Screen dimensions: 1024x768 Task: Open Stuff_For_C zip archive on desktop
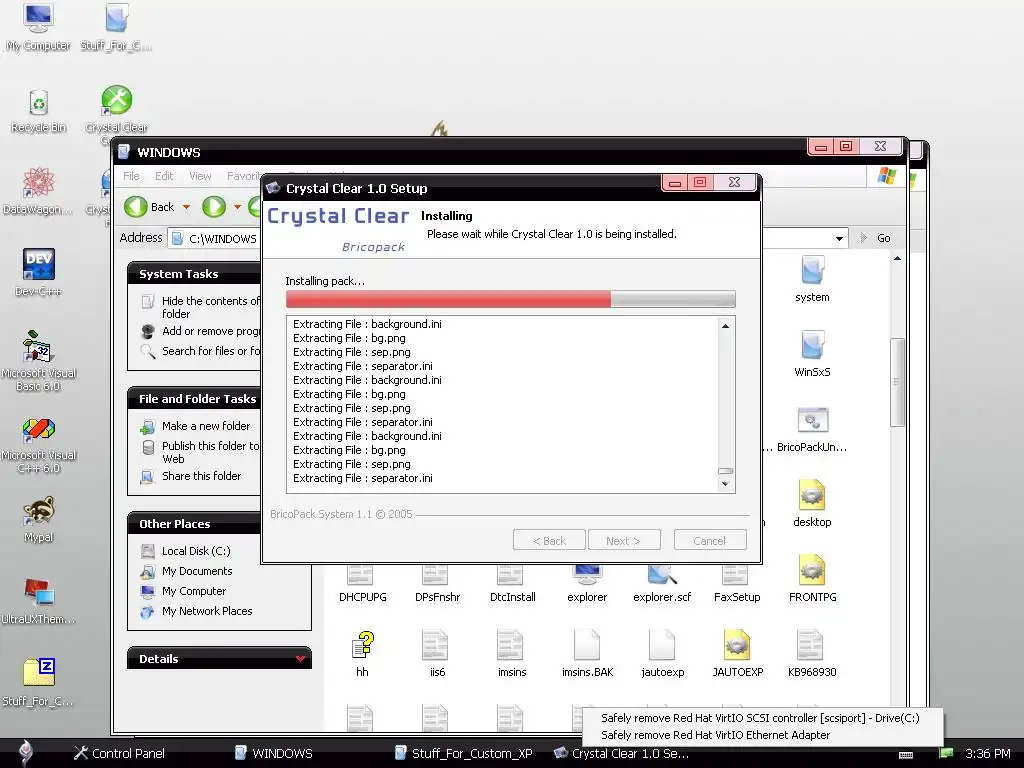(x=38, y=682)
